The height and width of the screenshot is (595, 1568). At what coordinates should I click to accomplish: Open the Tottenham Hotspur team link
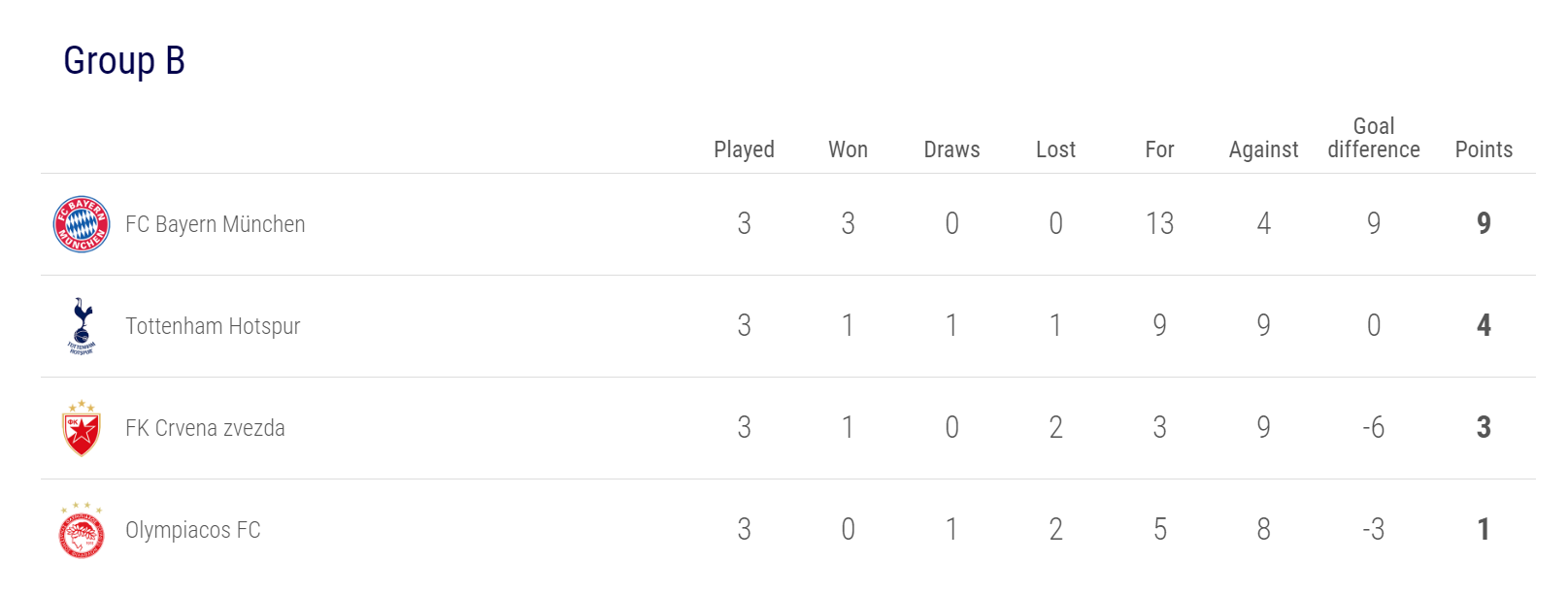pyautogui.click(x=213, y=326)
